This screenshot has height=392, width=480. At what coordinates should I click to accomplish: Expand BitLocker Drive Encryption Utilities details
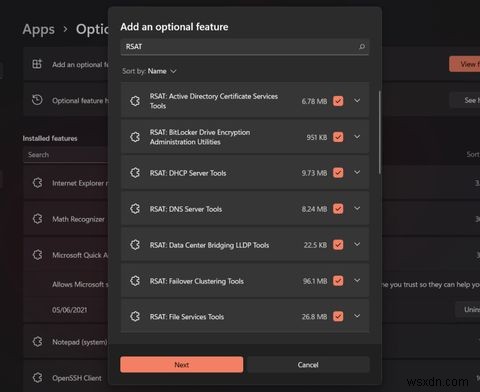pos(357,136)
